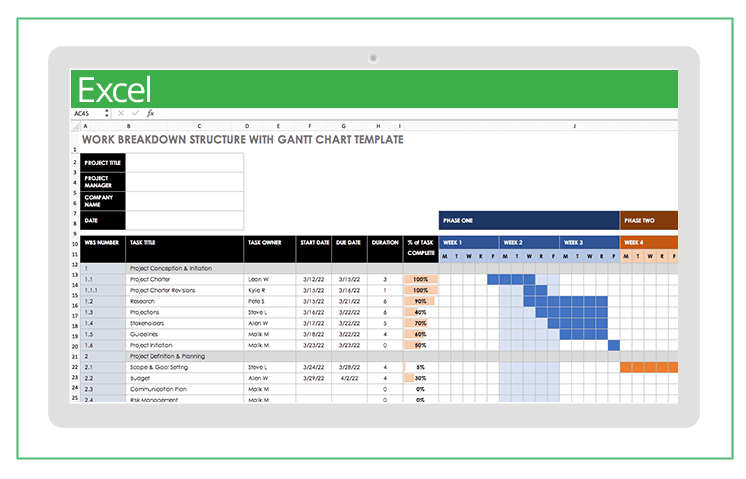The height and width of the screenshot is (479, 746).
Task: Click the cancel X icon in formula bar
Action: tap(120, 114)
